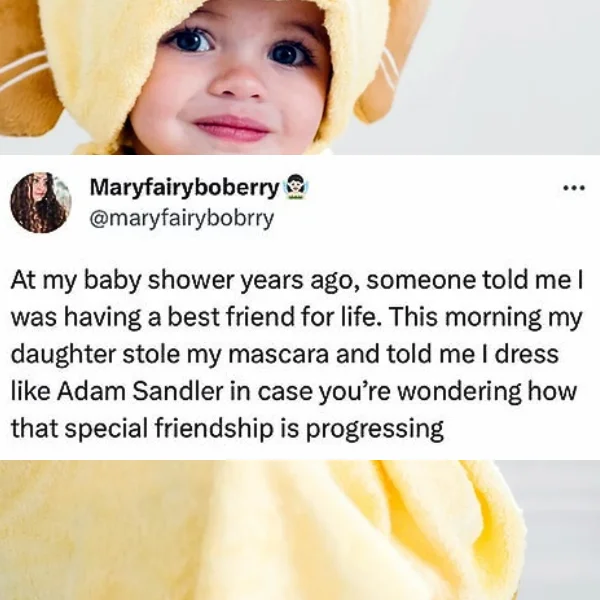Image resolution: width=600 pixels, height=600 pixels.
Task: Open the three-dot more options menu
Action: (574, 188)
